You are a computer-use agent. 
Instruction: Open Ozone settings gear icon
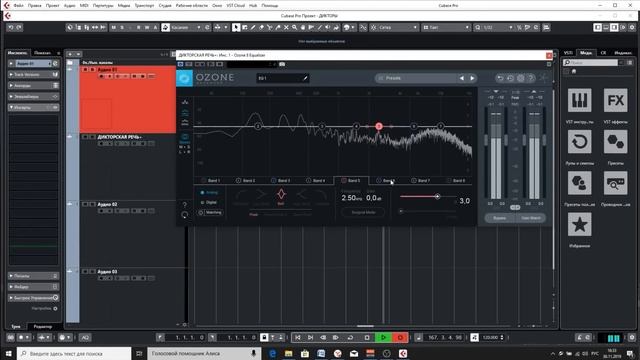coord(520,78)
